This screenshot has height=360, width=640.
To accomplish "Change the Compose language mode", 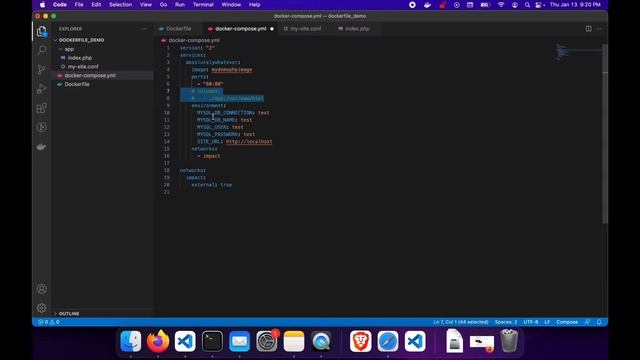I will (567, 322).
